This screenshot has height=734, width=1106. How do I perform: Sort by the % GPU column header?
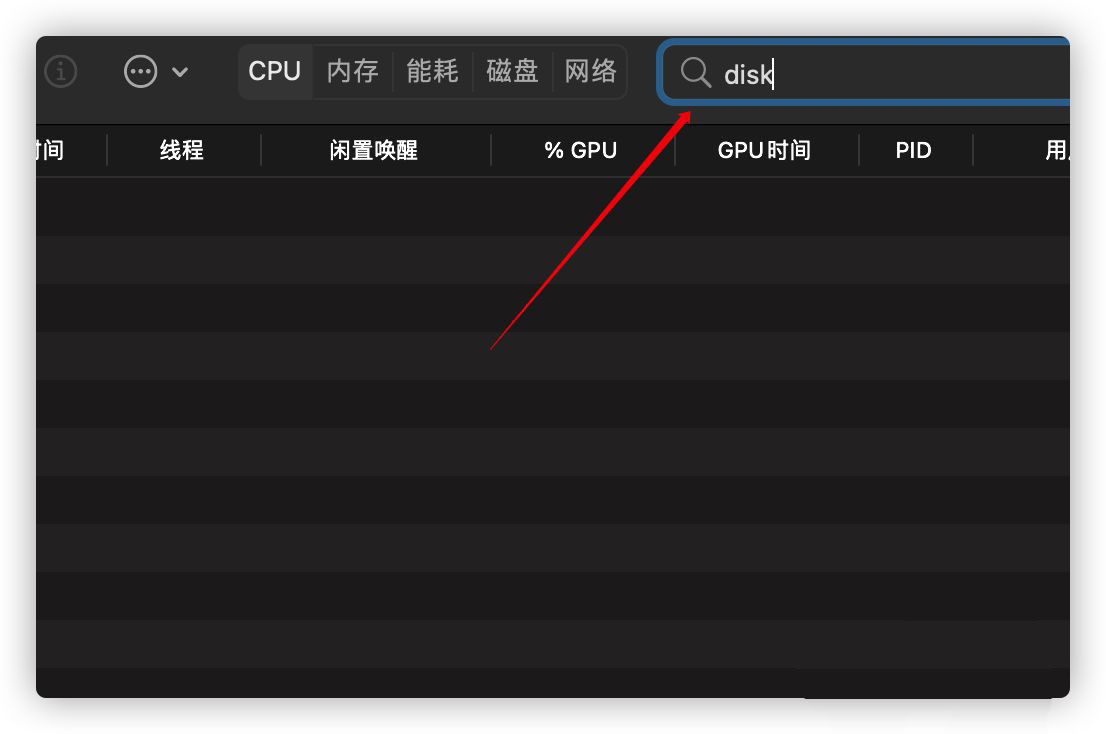[x=581, y=150]
